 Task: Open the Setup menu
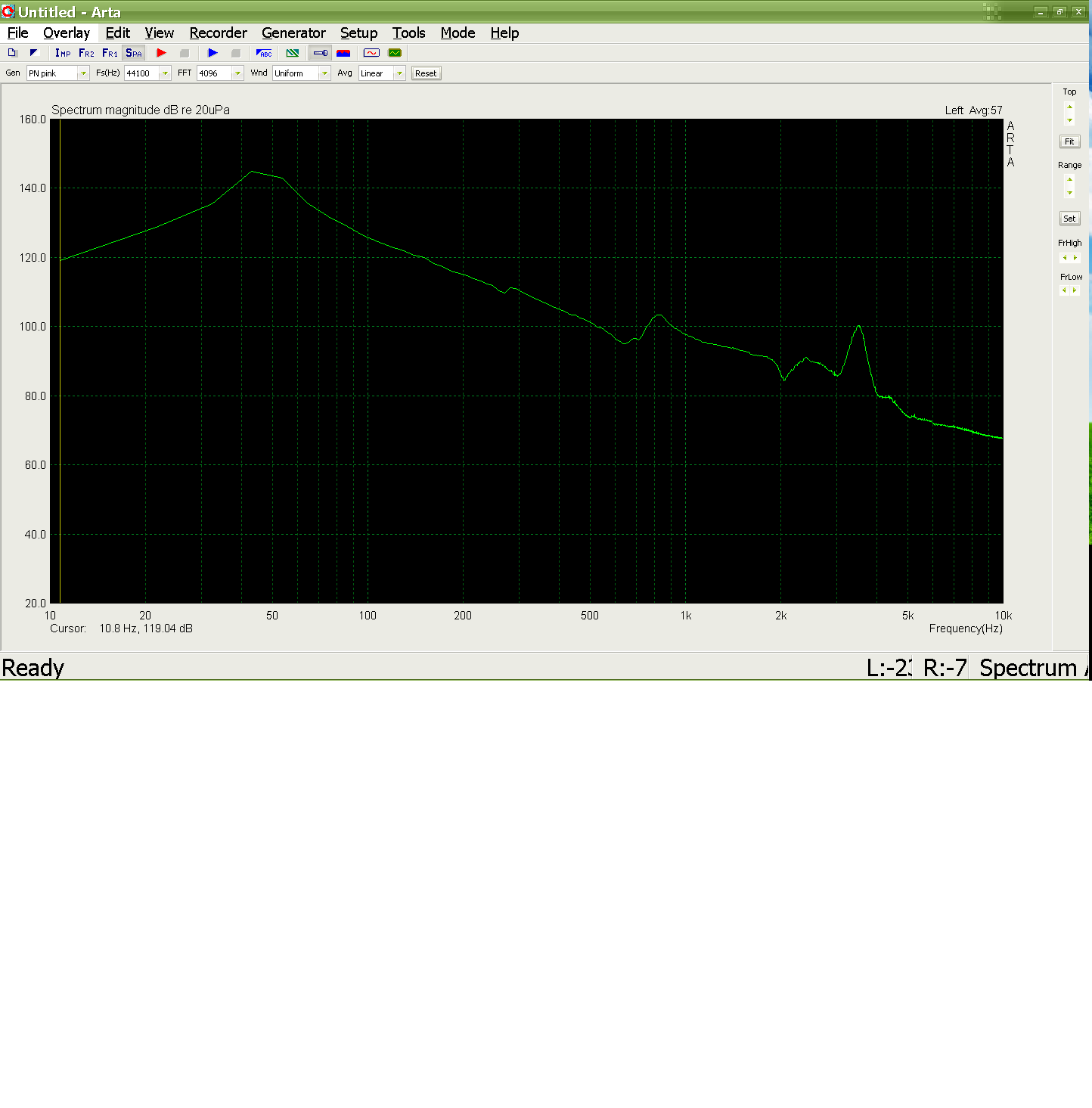coord(358,33)
